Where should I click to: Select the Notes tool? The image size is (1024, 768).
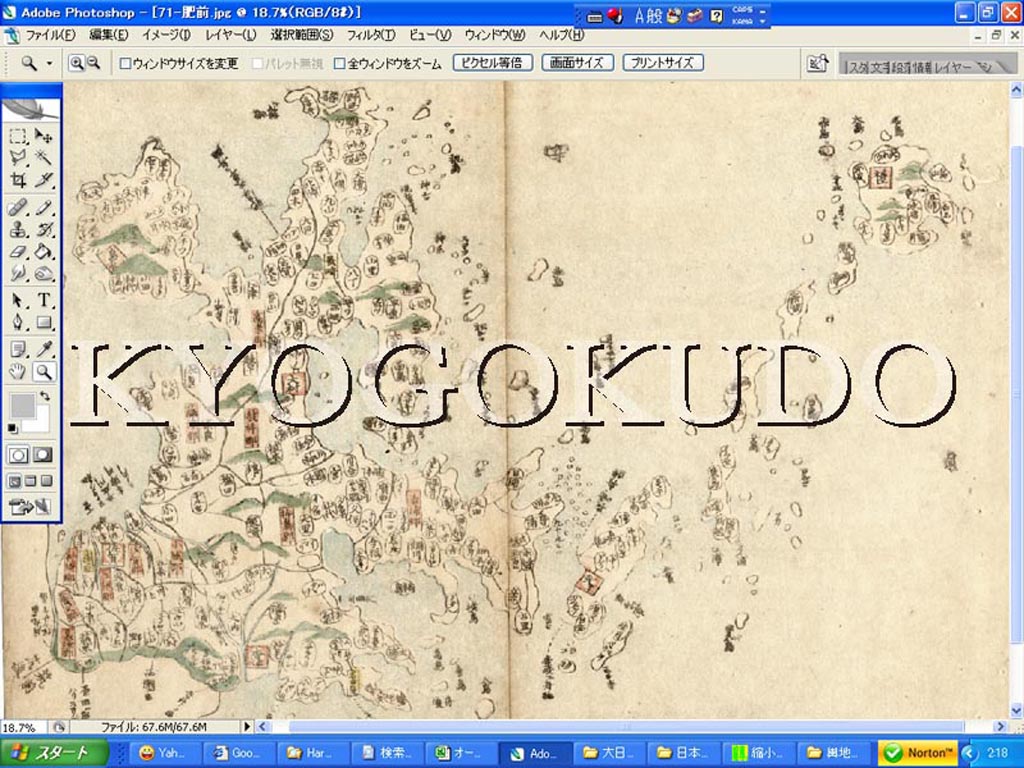click(18, 349)
